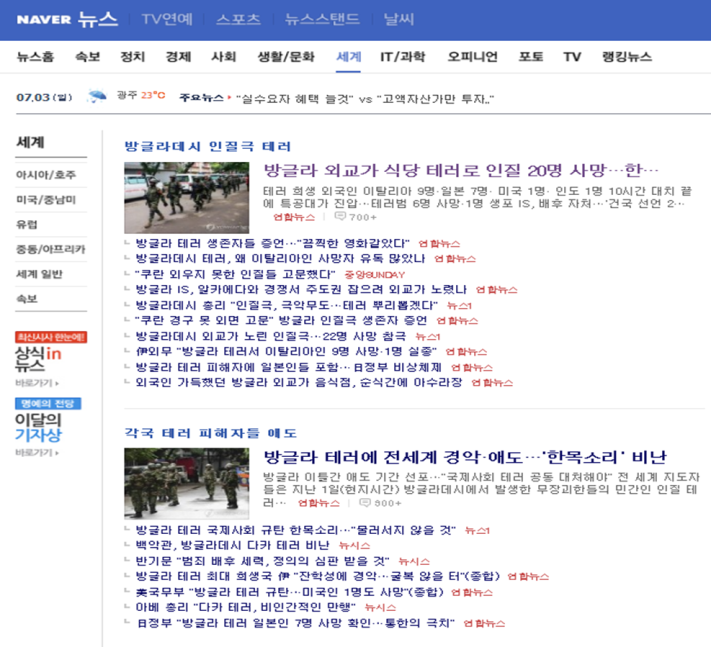This screenshot has width=711, height=647.
Task: Select 아시아/호주 in the sidebar
Action: (46, 175)
